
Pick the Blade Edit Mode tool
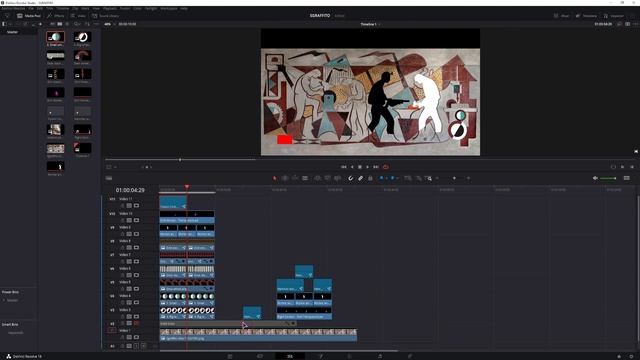[305, 178]
